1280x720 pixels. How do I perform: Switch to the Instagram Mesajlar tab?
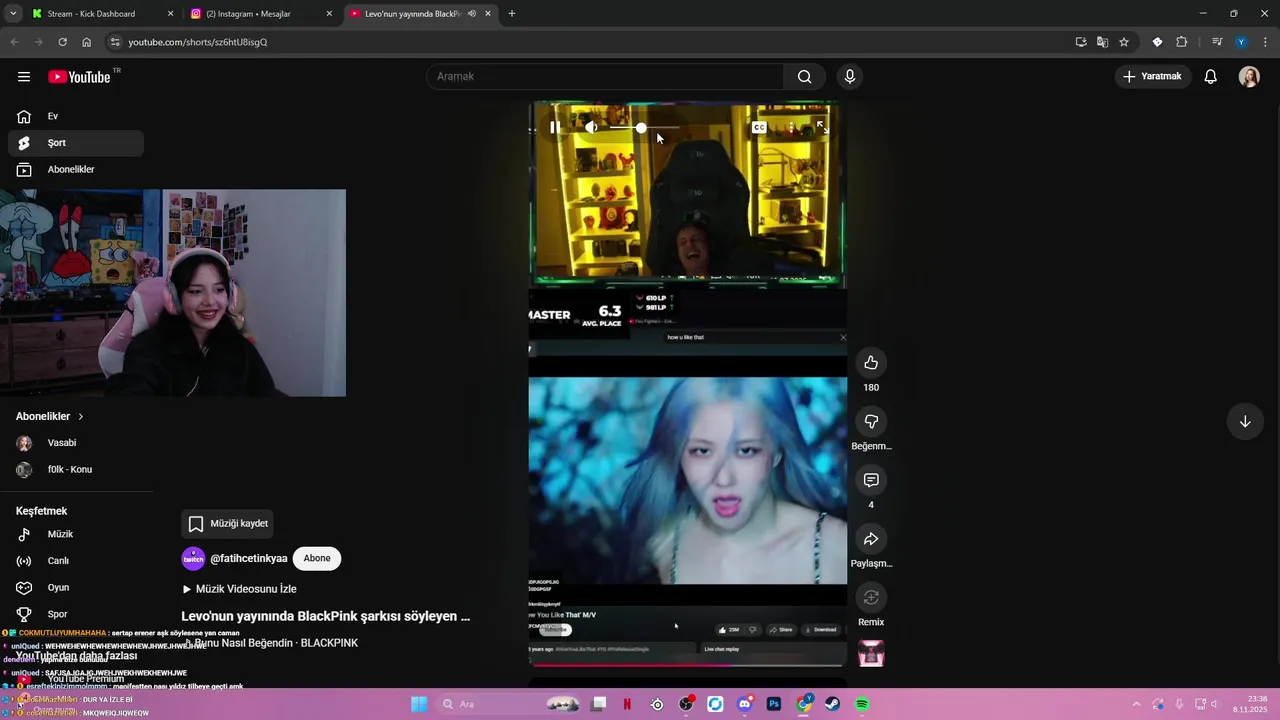point(250,14)
